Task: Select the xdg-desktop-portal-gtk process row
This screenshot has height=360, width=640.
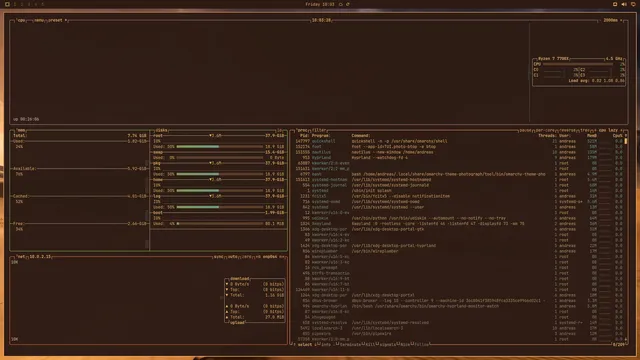Action: click(458, 229)
